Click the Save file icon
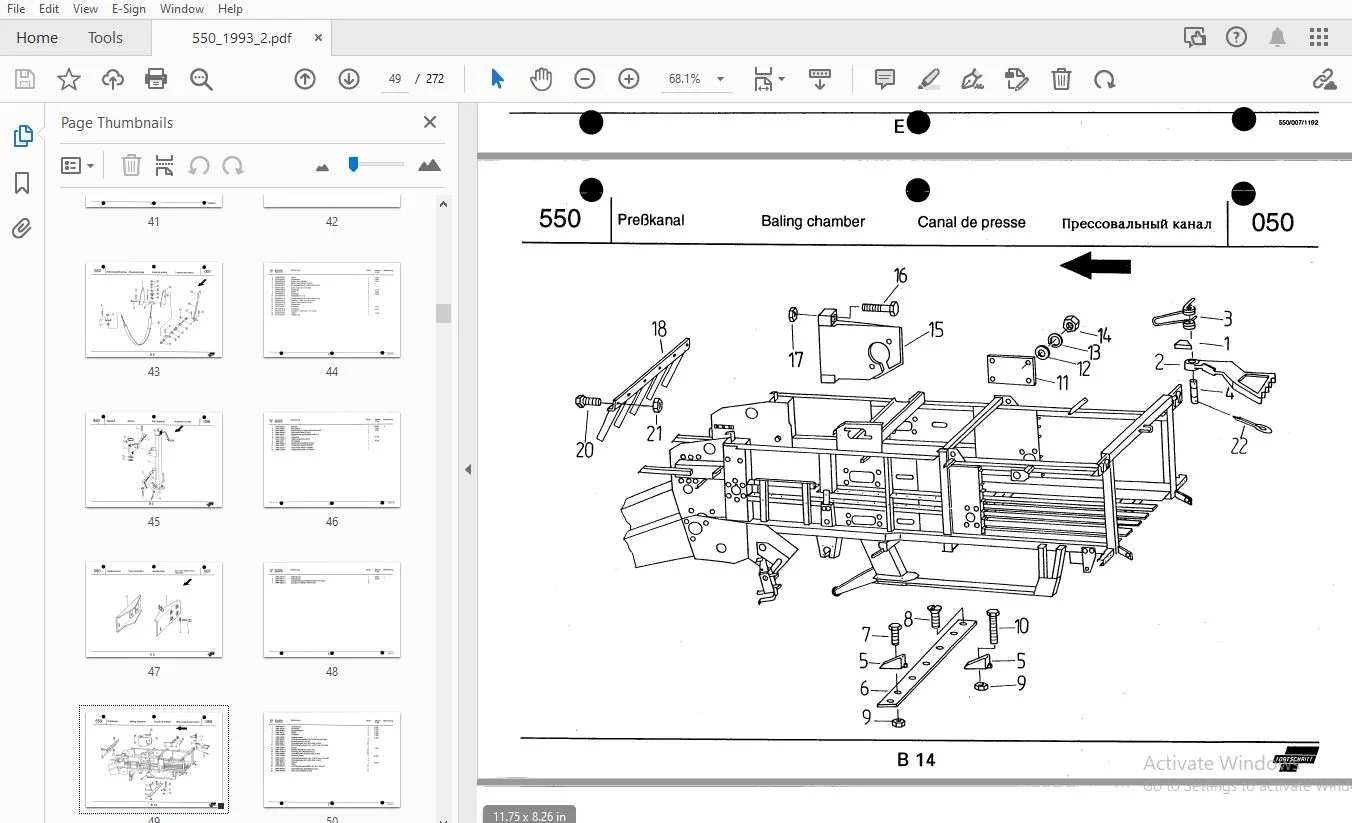1352x823 pixels. click(x=25, y=79)
